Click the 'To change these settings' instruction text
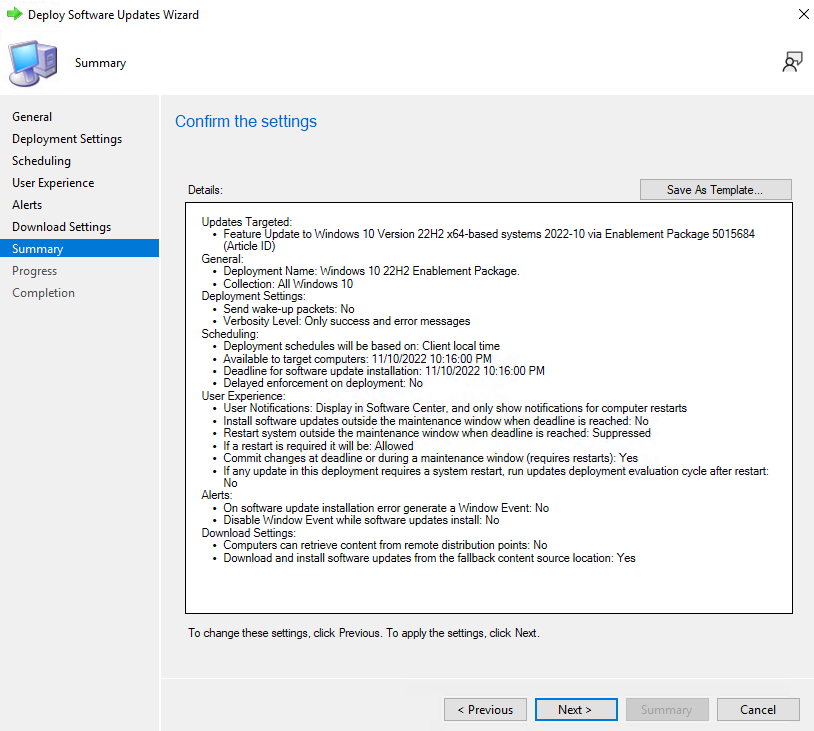Viewport: 814px width, 731px height. click(364, 633)
